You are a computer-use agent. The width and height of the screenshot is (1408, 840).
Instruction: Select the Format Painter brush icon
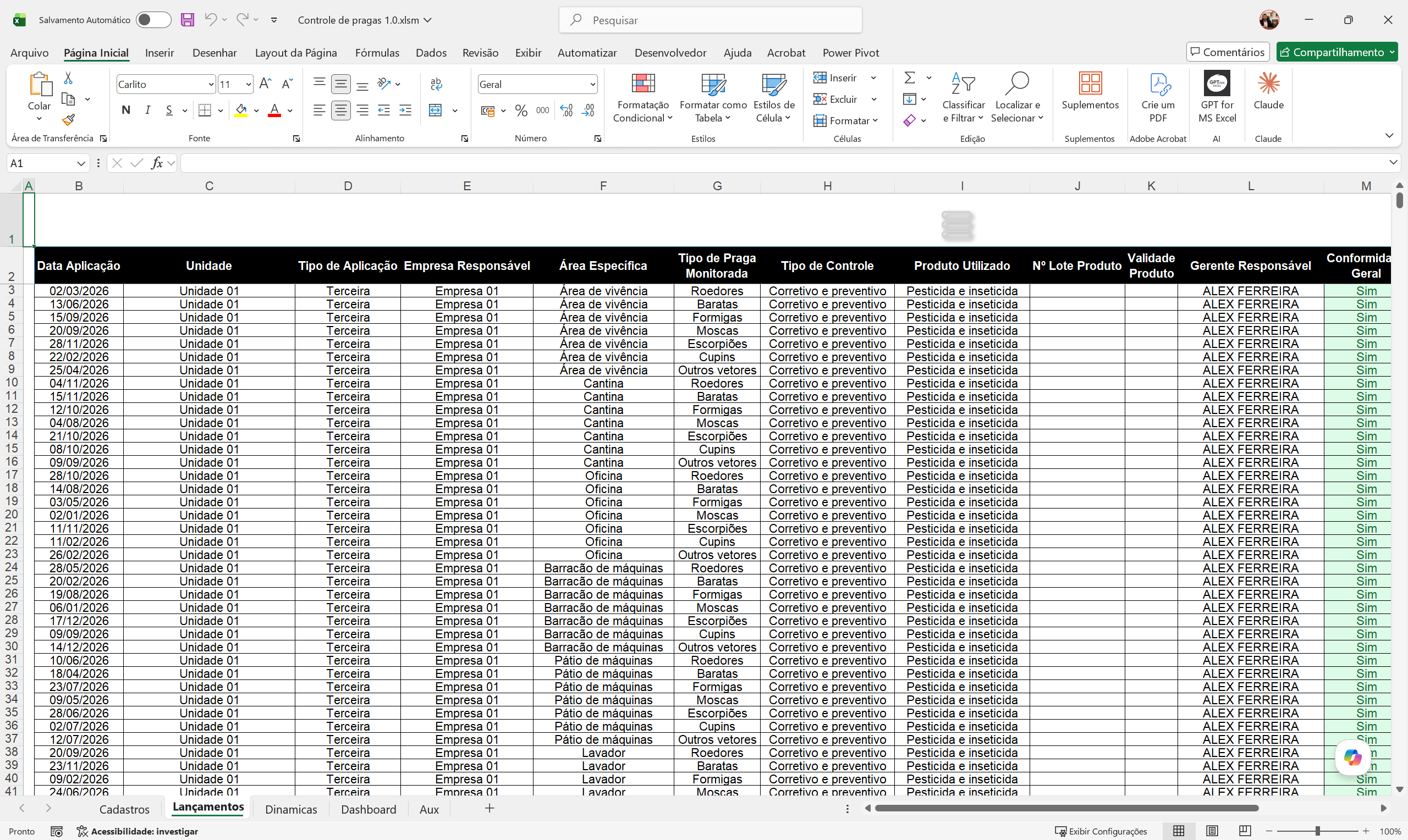pyautogui.click(x=68, y=120)
